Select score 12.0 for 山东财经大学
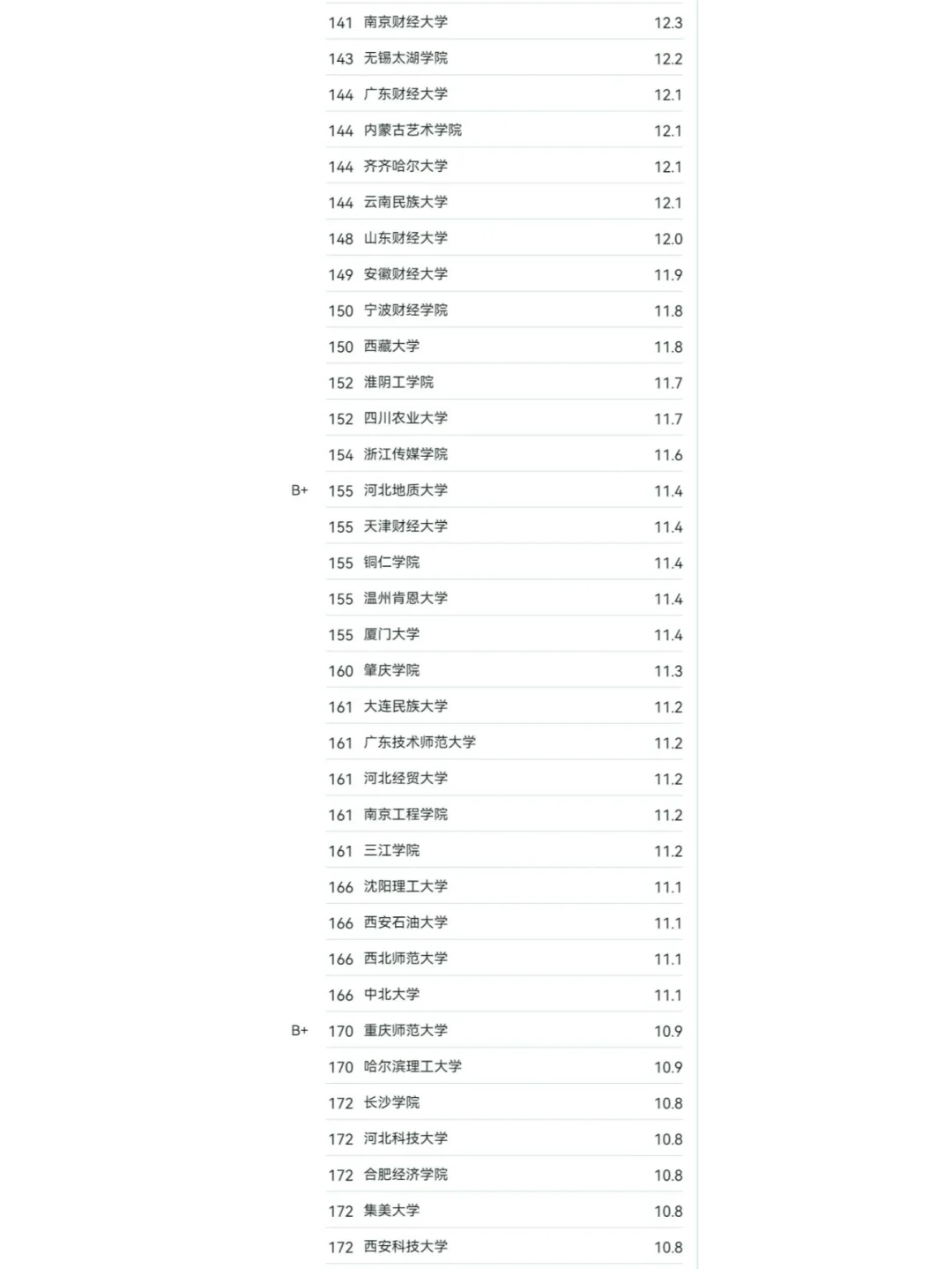Image resolution: width=952 pixels, height=1269 pixels. pyautogui.click(x=668, y=239)
